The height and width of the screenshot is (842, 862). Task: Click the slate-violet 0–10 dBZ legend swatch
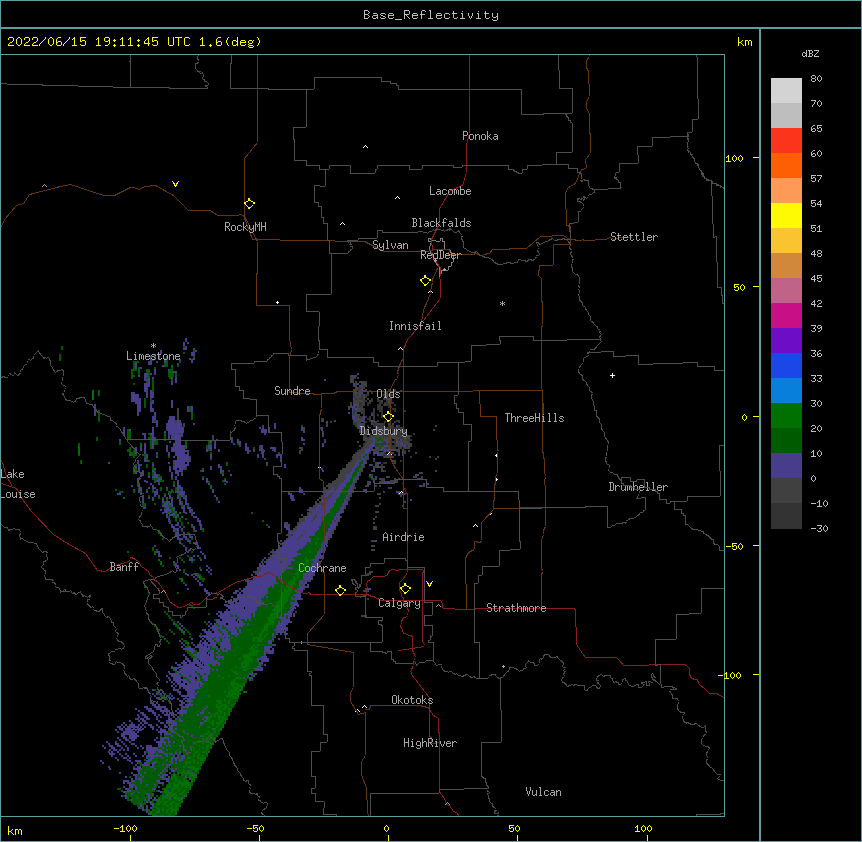[x=786, y=466]
